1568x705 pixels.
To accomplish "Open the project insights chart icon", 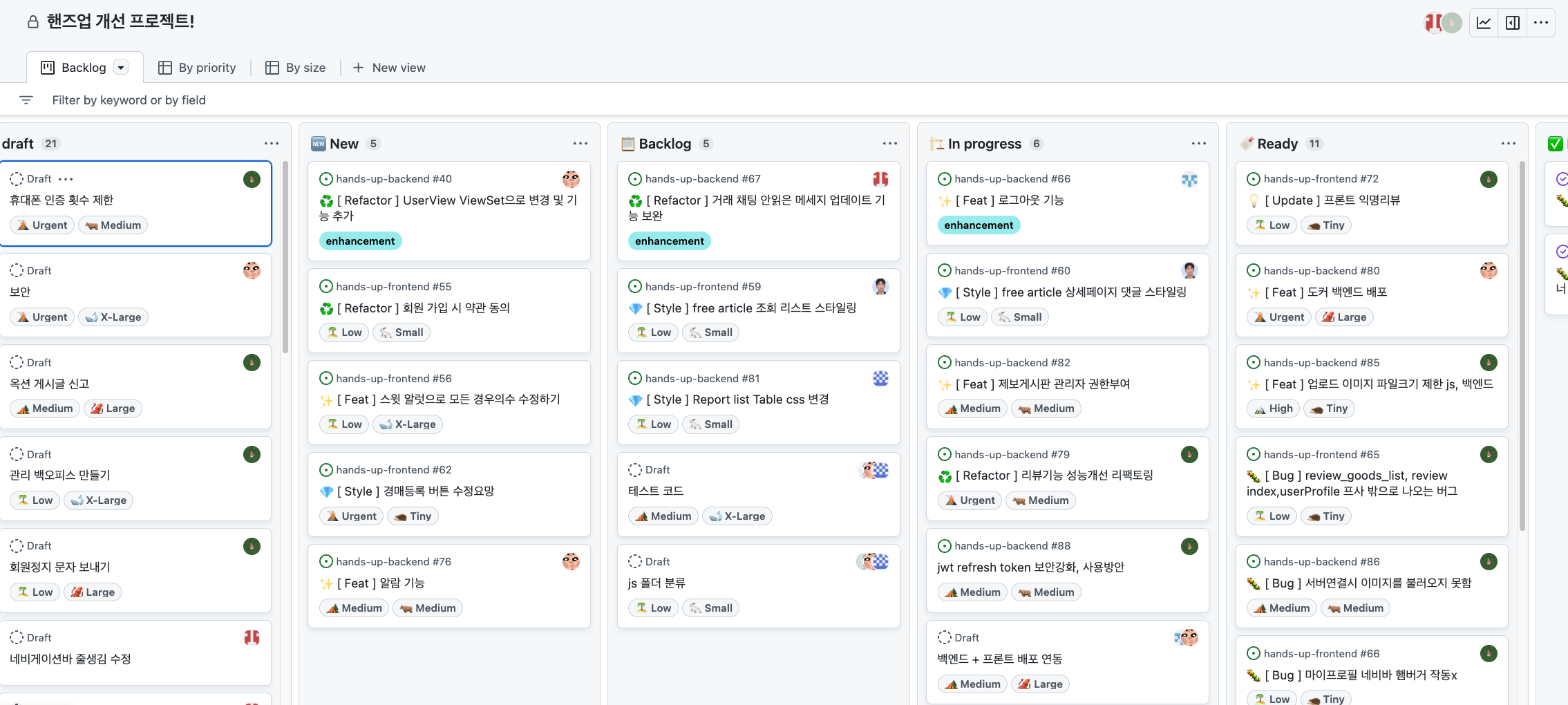I will 1484,23.
